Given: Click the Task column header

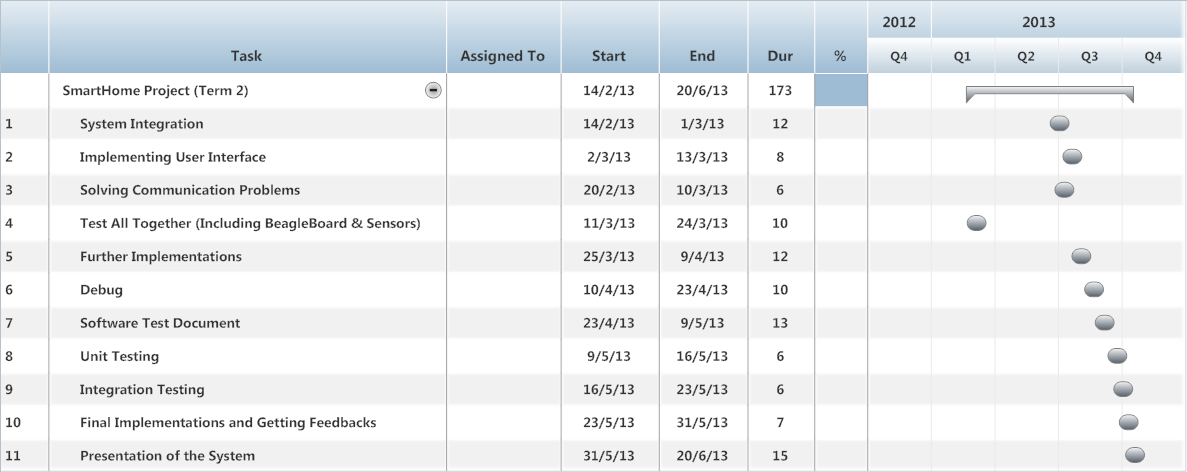Looking at the screenshot, I should pyautogui.click(x=247, y=55).
